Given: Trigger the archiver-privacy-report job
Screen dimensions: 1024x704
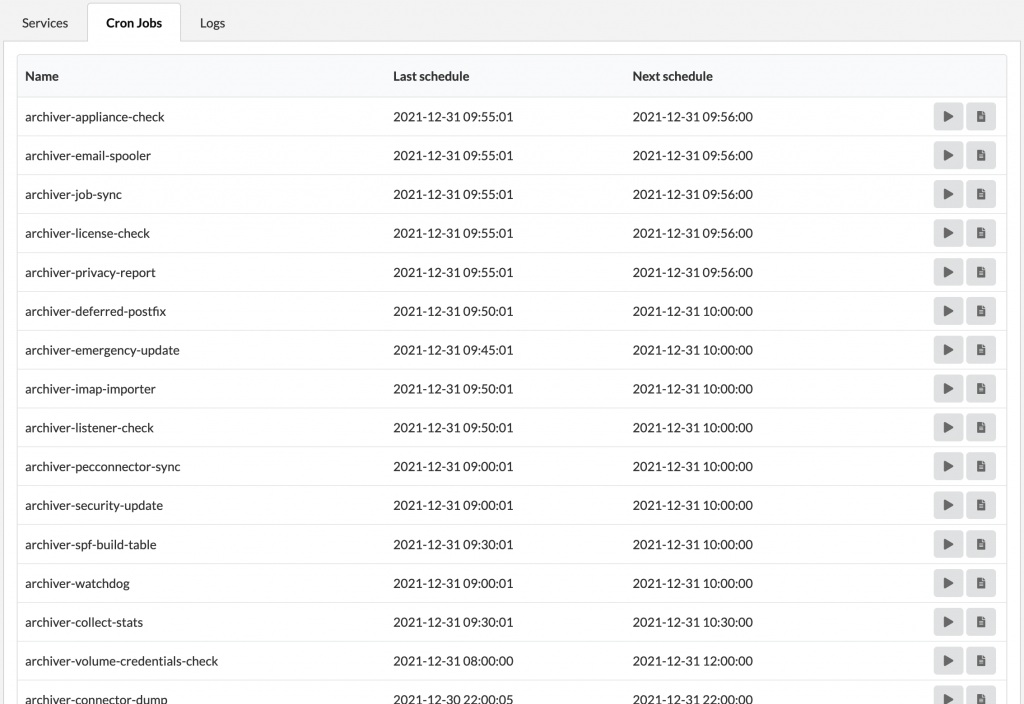Looking at the screenshot, I should (x=948, y=272).
